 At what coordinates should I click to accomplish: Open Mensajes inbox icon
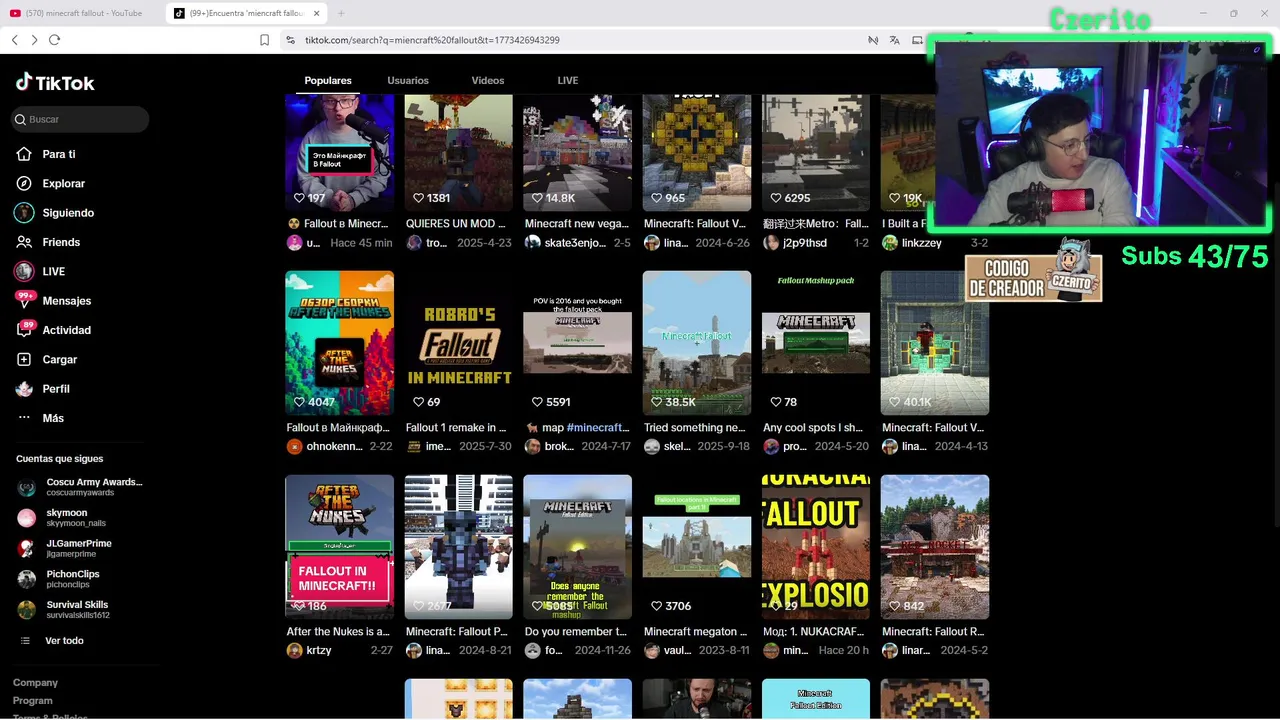[x=25, y=299]
